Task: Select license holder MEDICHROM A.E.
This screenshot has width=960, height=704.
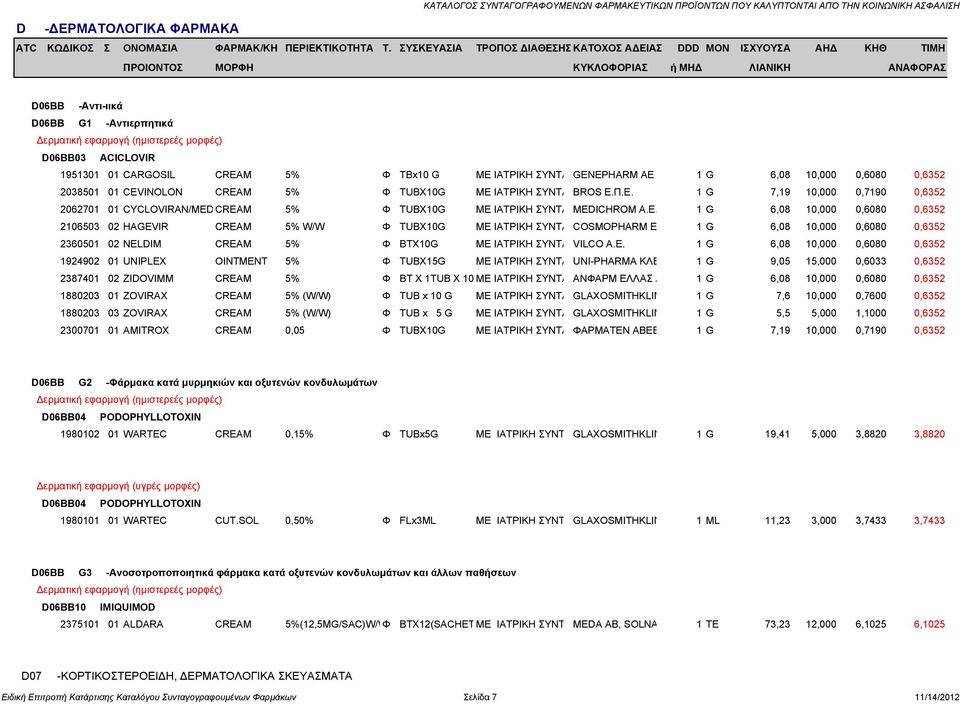Action: (x=615, y=209)
